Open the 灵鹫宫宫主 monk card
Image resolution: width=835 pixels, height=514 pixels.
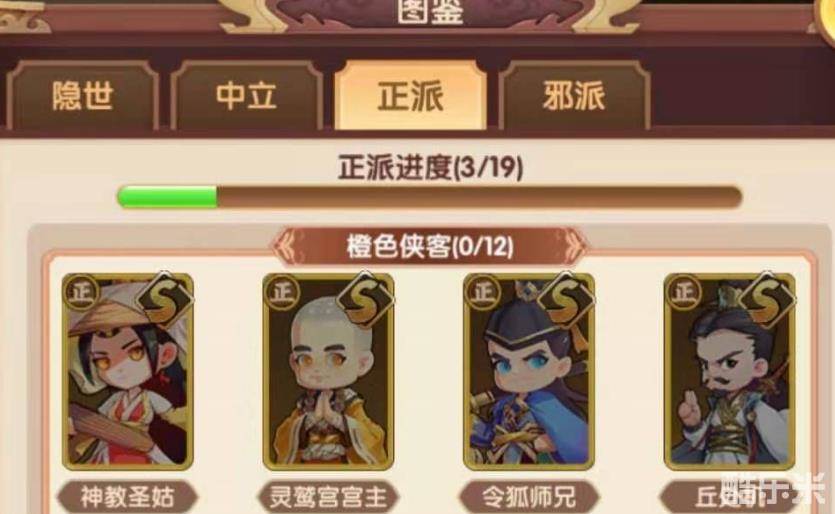coord(328,371)
